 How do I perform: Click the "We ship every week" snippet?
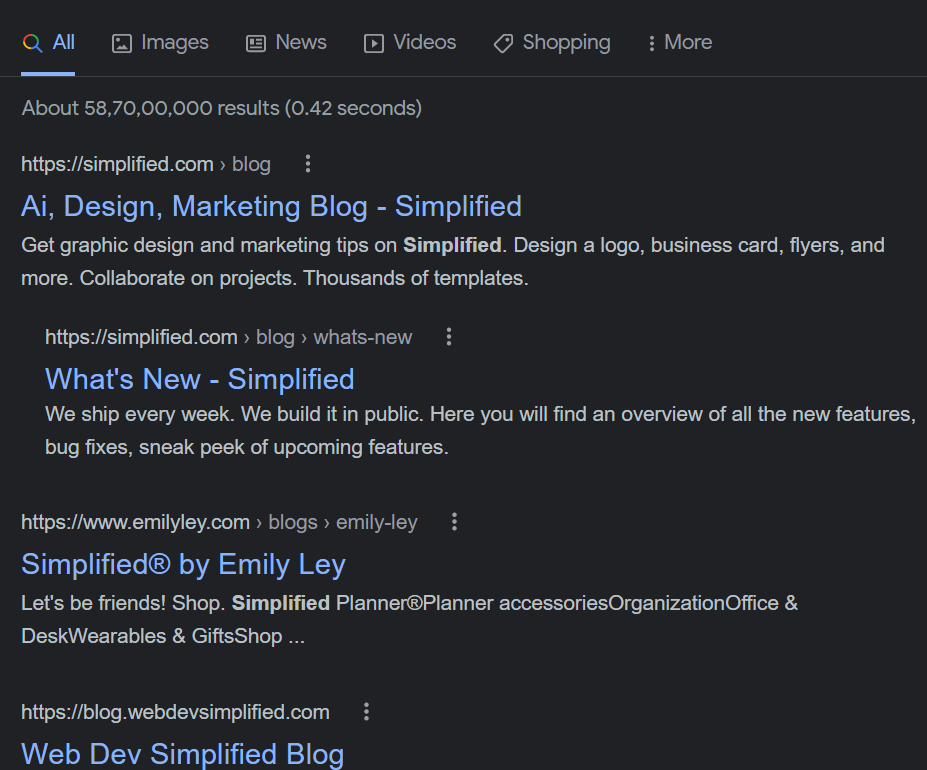(481, 431)
